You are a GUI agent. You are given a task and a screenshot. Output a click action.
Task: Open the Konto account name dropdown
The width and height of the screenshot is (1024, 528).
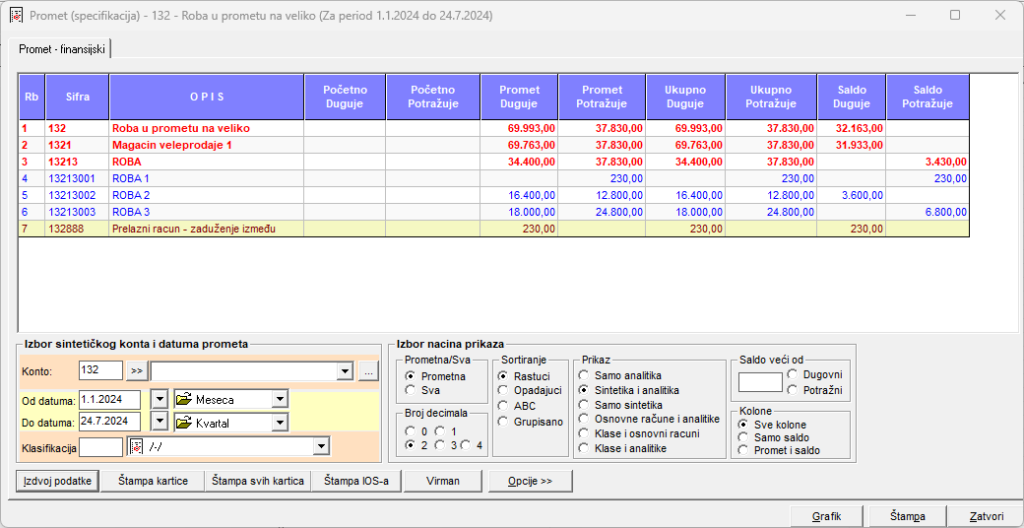(x=346, y=371)
